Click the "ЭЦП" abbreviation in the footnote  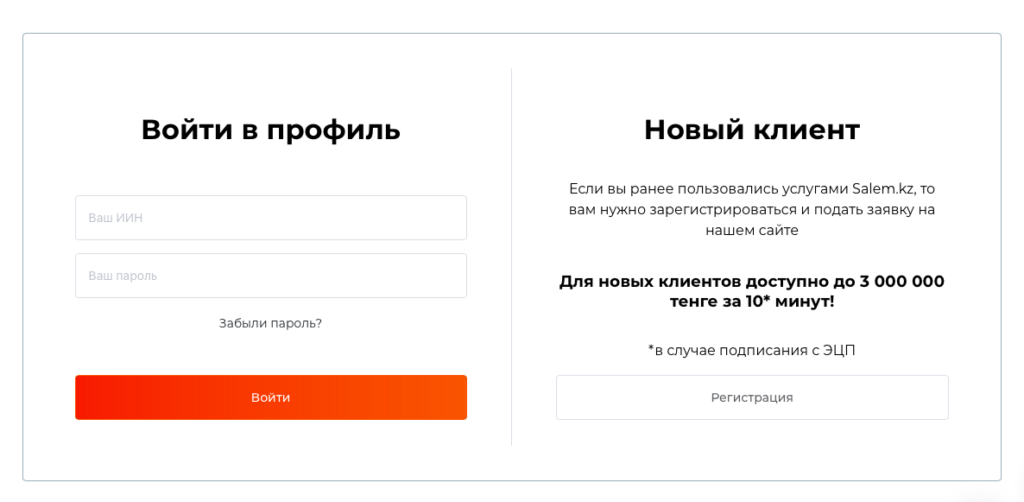[838, 350]
